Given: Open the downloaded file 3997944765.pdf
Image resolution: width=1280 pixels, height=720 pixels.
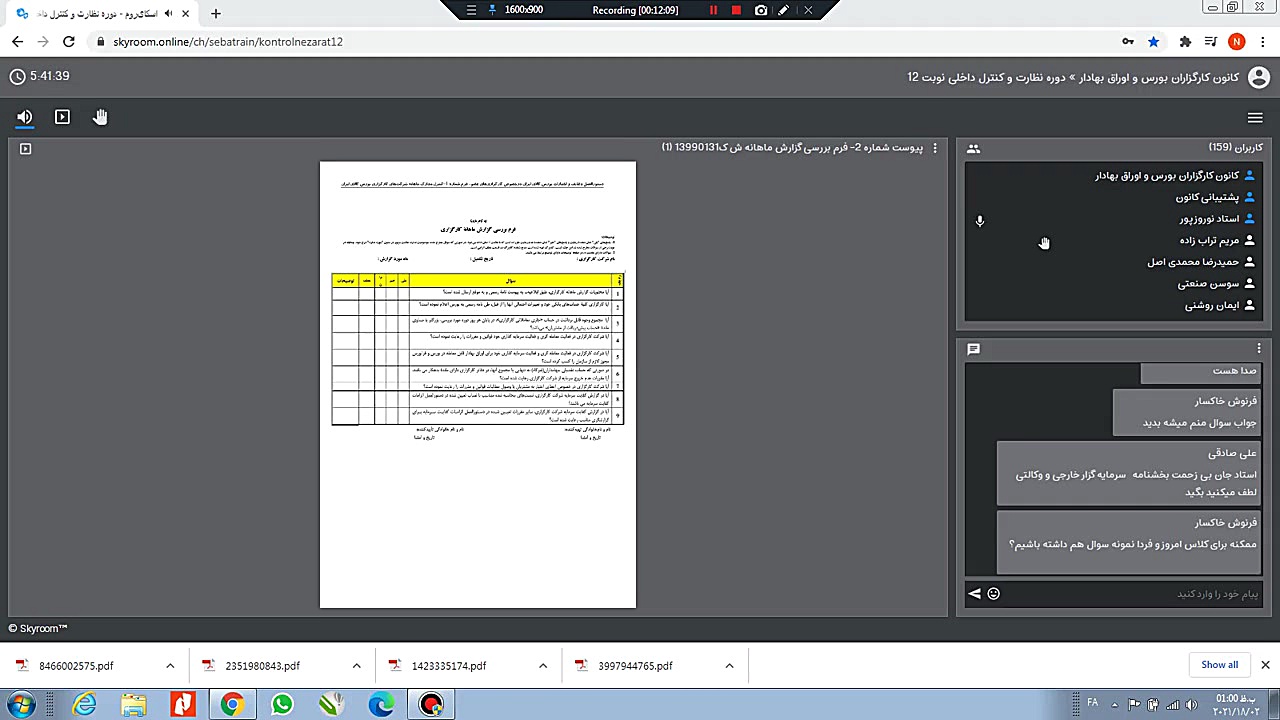Looking at the screenshot, I should pos(635,666).
